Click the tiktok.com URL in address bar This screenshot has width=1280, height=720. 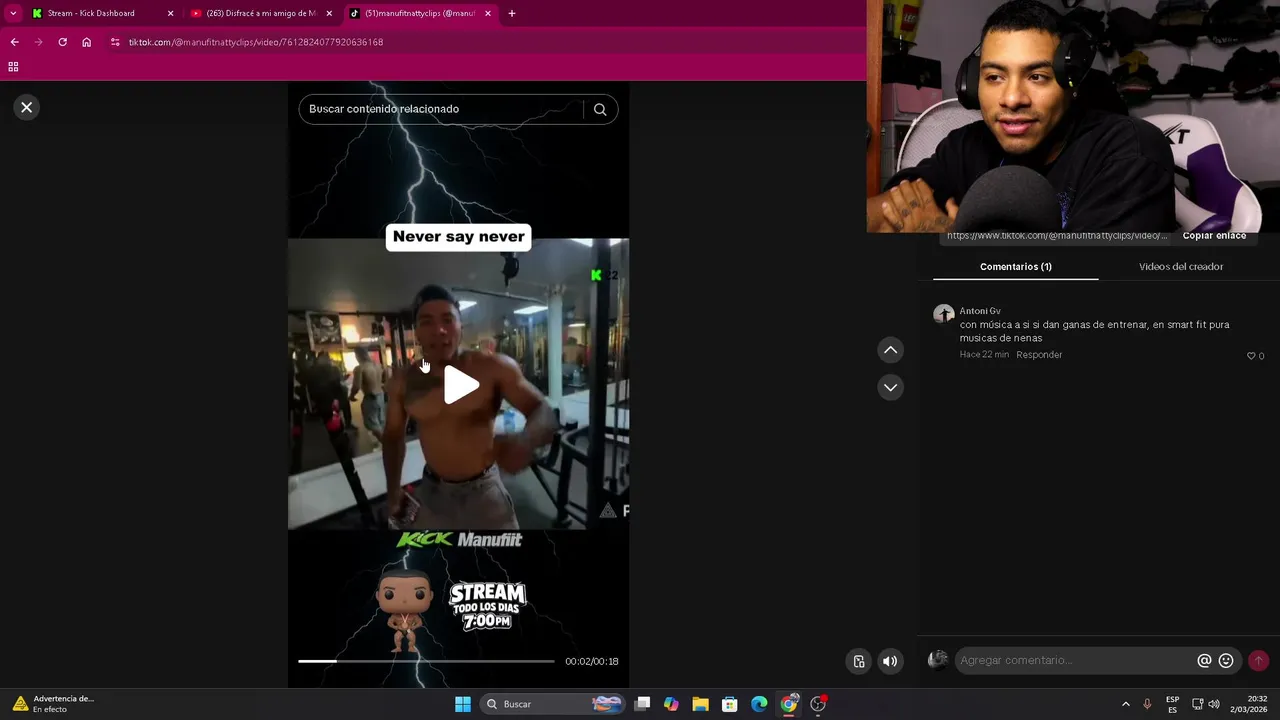(256, 42)
